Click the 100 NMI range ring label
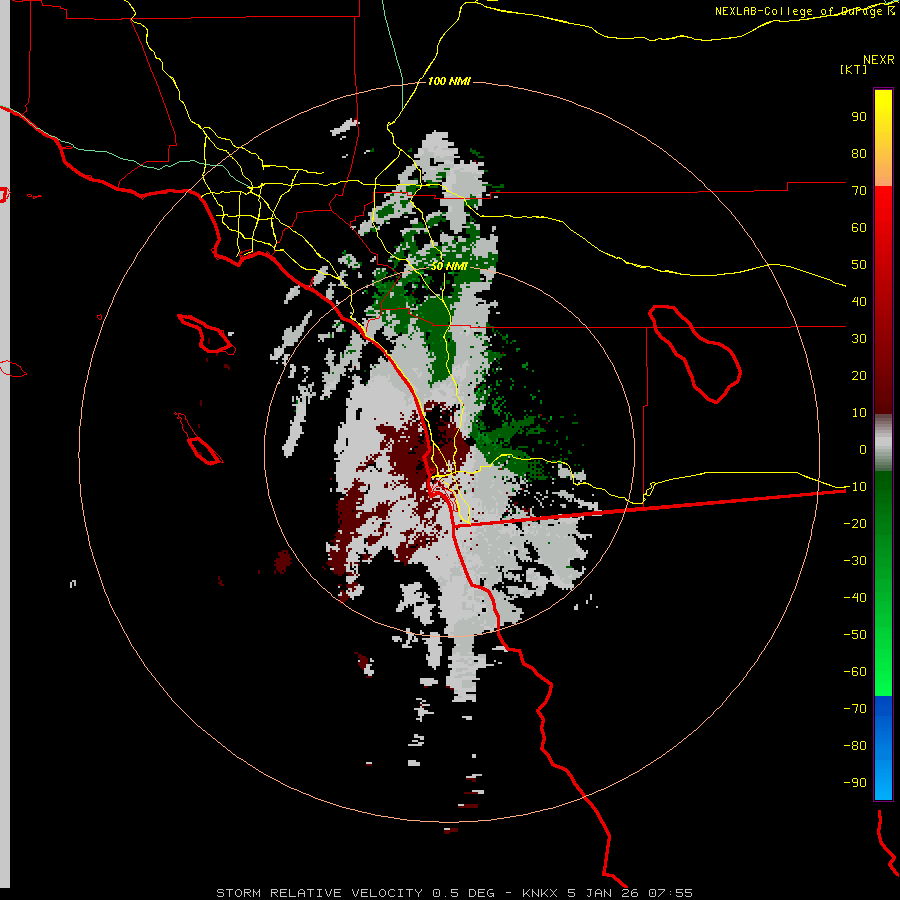 point(449,81)
